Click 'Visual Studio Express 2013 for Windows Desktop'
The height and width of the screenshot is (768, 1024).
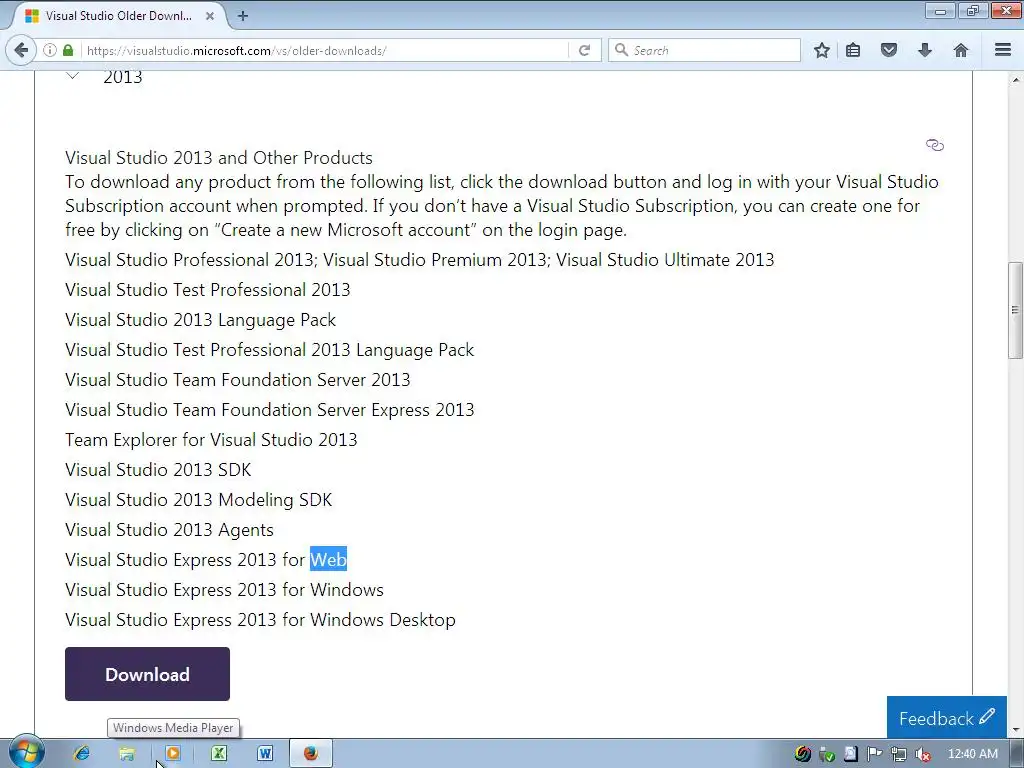pyautogui.click(x=260, y=620)
